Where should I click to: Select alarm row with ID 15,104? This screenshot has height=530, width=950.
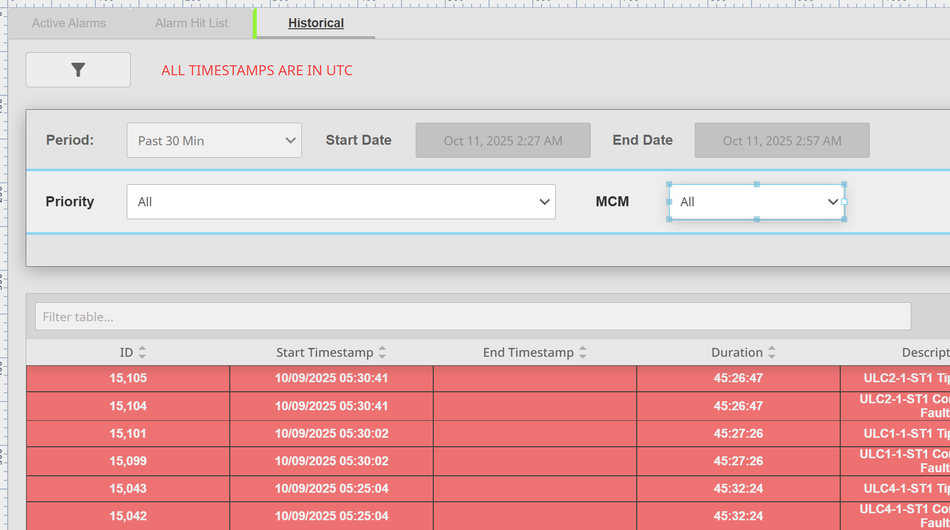[128, 406]
